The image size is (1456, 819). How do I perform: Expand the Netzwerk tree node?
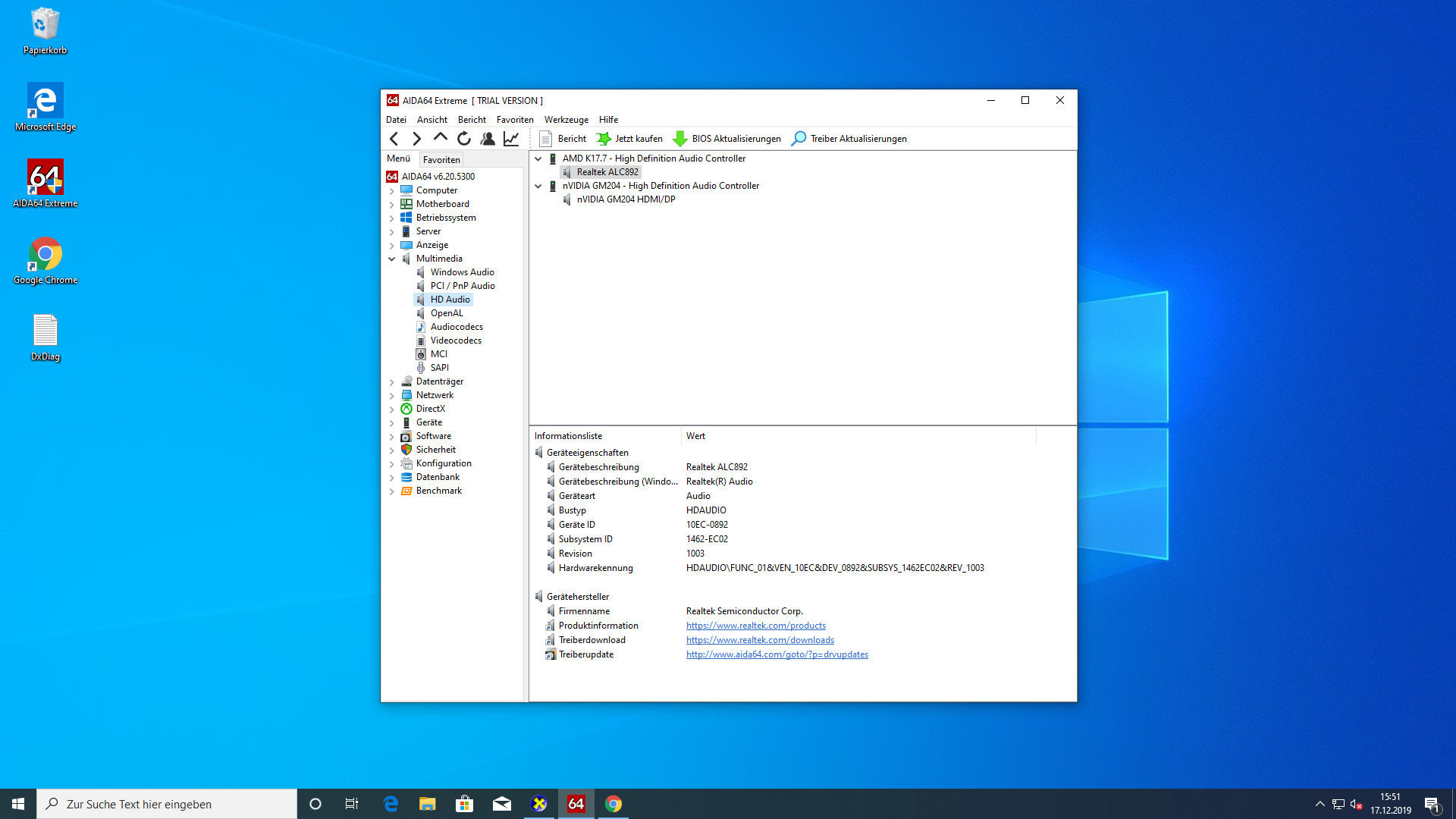(x=392, y=395)
